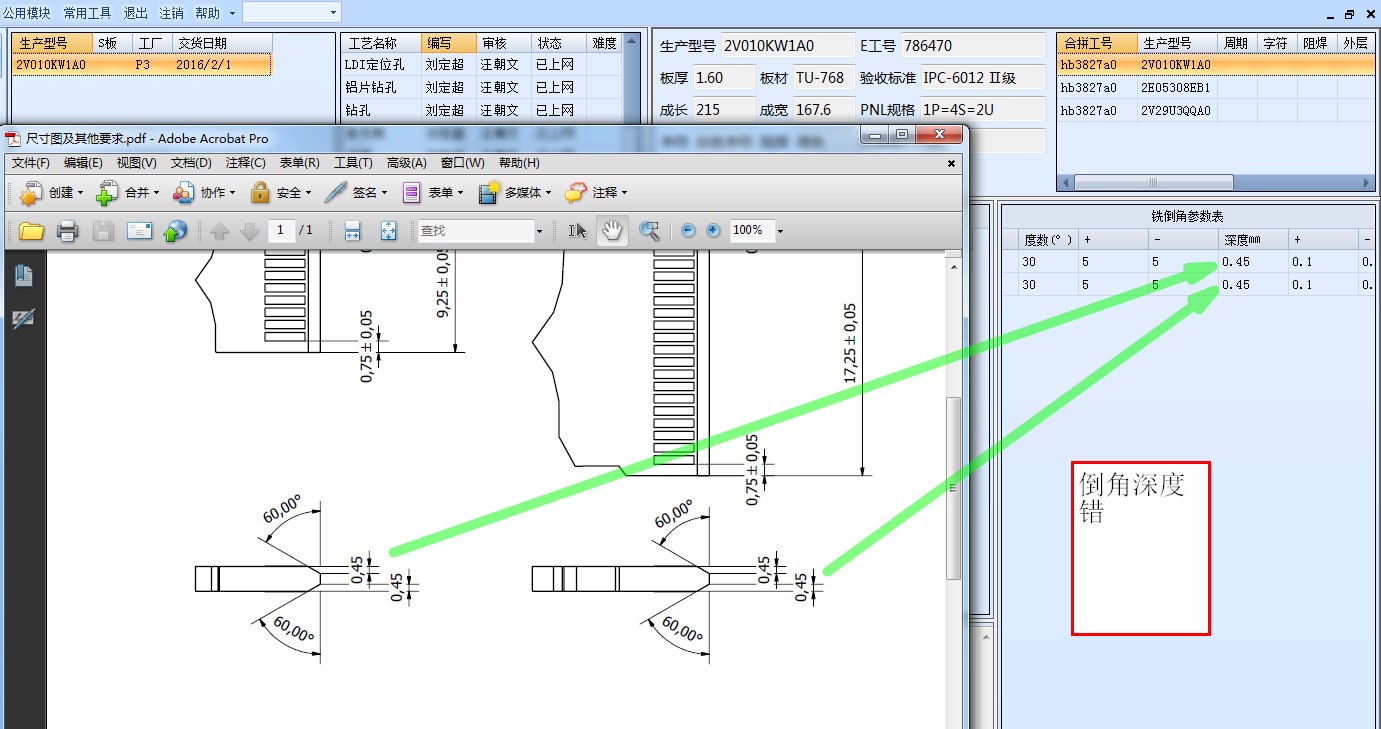Click the Fit Width scrolling icon
This screenshot has width=1381, height=729.
click(x=352, y=231)
